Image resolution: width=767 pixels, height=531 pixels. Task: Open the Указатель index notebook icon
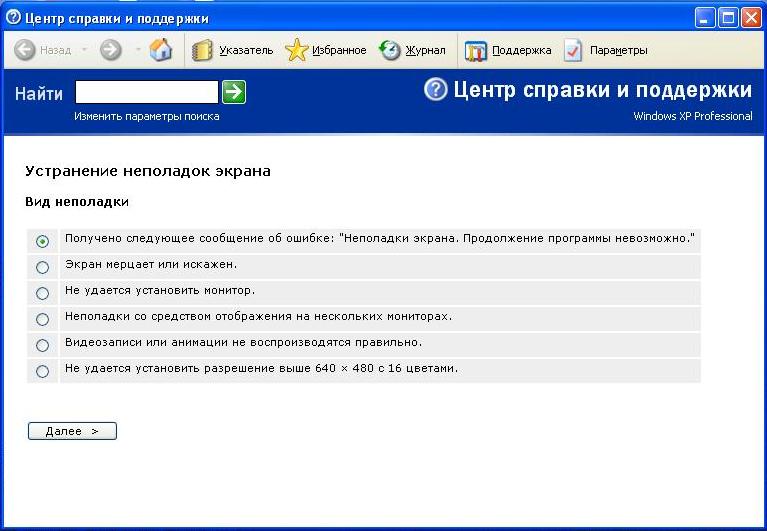(202, 50)
